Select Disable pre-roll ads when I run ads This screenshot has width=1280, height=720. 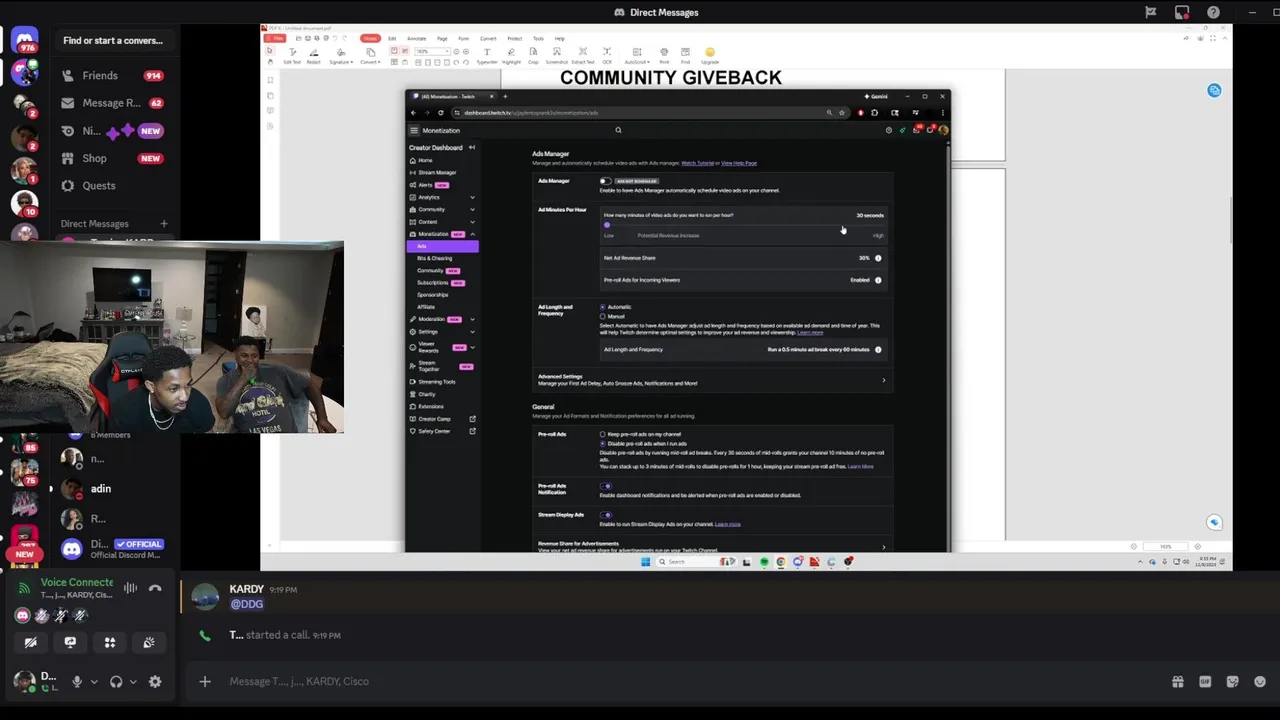603,443
